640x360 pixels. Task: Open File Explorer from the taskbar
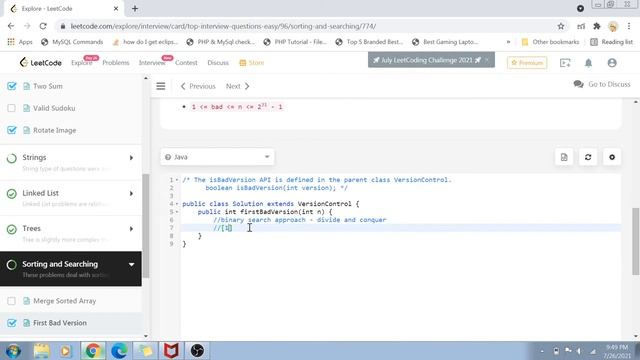coord(41,351)
